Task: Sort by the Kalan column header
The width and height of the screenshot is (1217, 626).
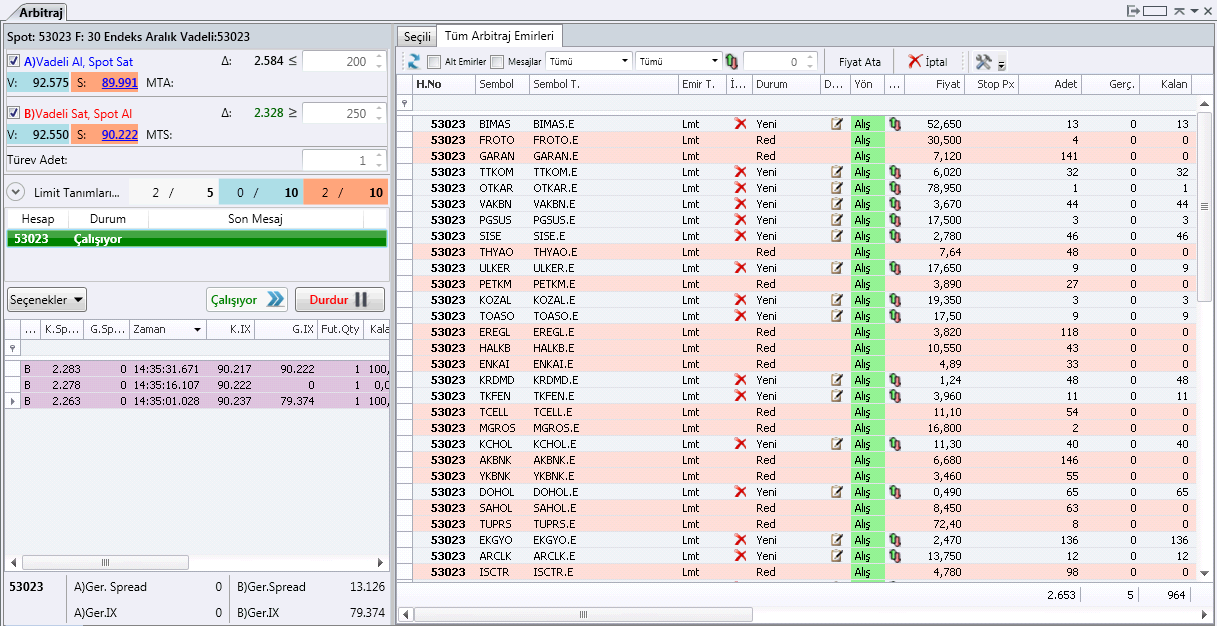Action: point(1166,84)
